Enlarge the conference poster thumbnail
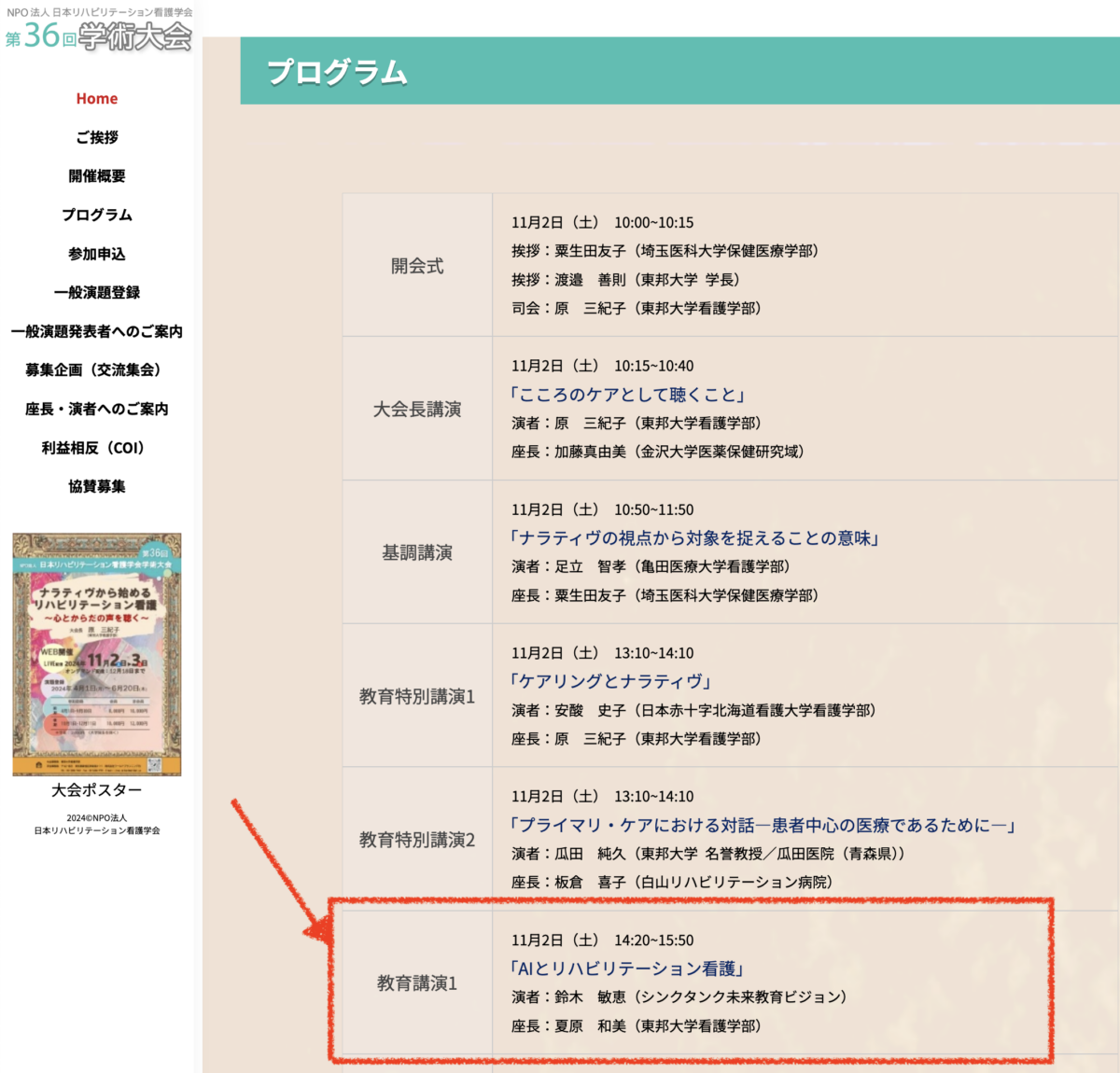 pyautogui.click(x=97, y=654)
